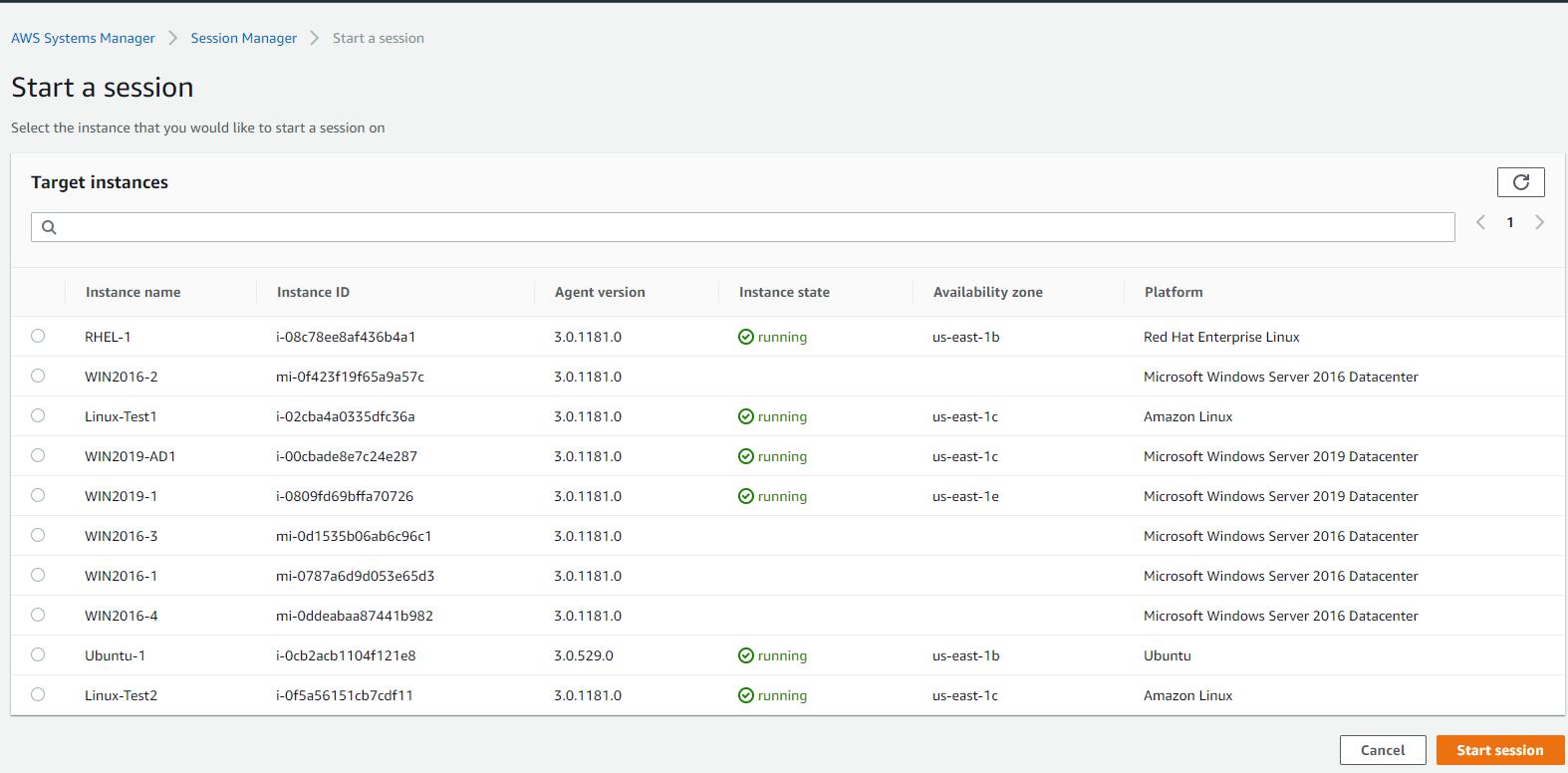Screen dimensions: 1568x773
Task: Click instance ID mi-0787a6d9d053e65d3
Action: (355, 576)
